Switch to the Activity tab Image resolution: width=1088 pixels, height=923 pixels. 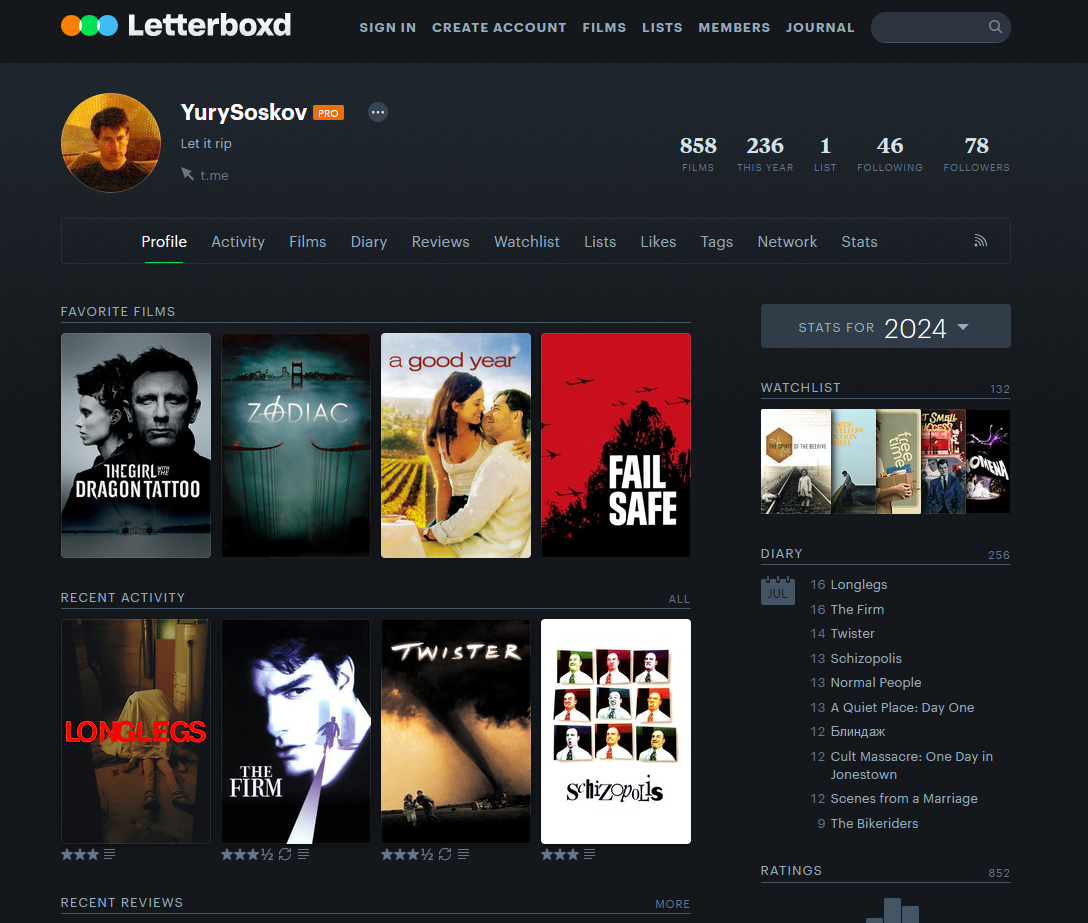[238, 242]
